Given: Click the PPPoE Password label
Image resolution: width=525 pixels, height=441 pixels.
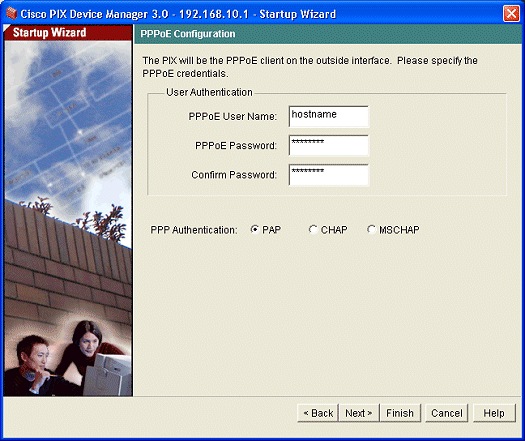Looking at the screenshot, I should point(236,146).
